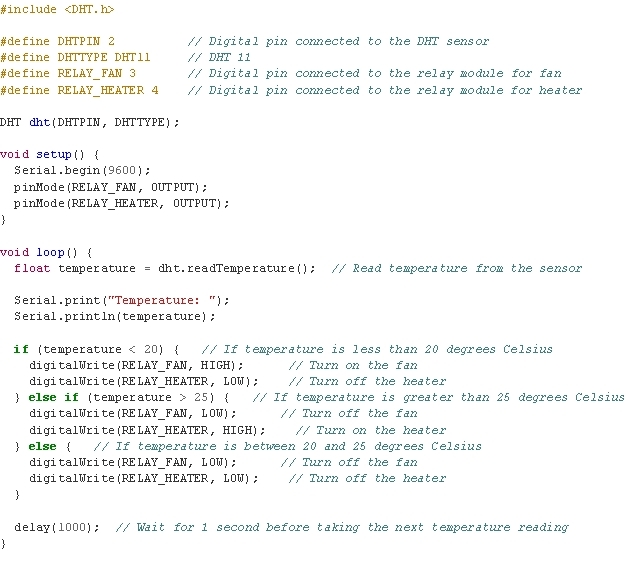Click the RELAY_FAN 3 define
Viewport: 634px width, 580px height.
[68, 73]
